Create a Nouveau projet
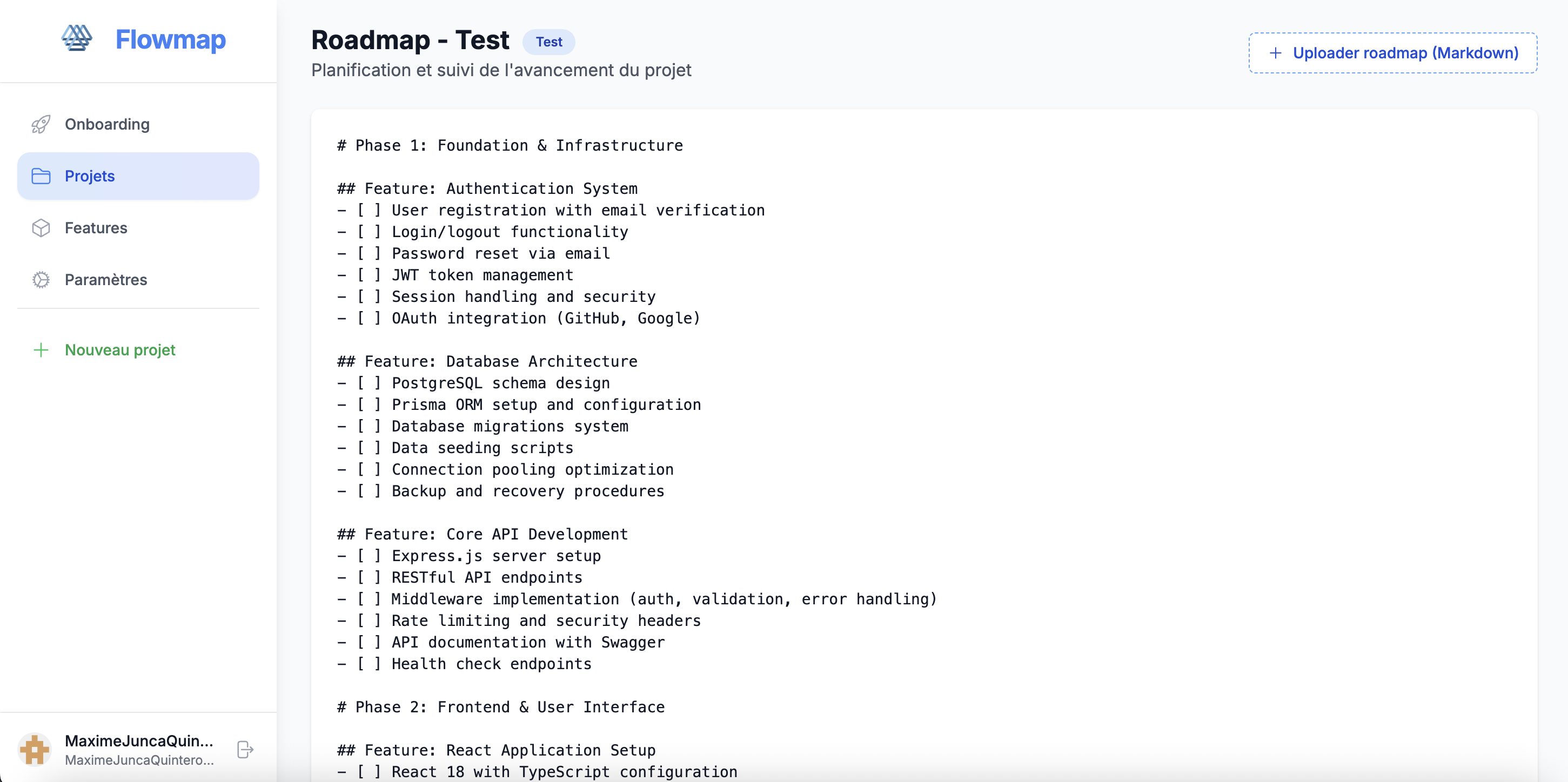1568x782 pixels. click(x=120, y=350)
